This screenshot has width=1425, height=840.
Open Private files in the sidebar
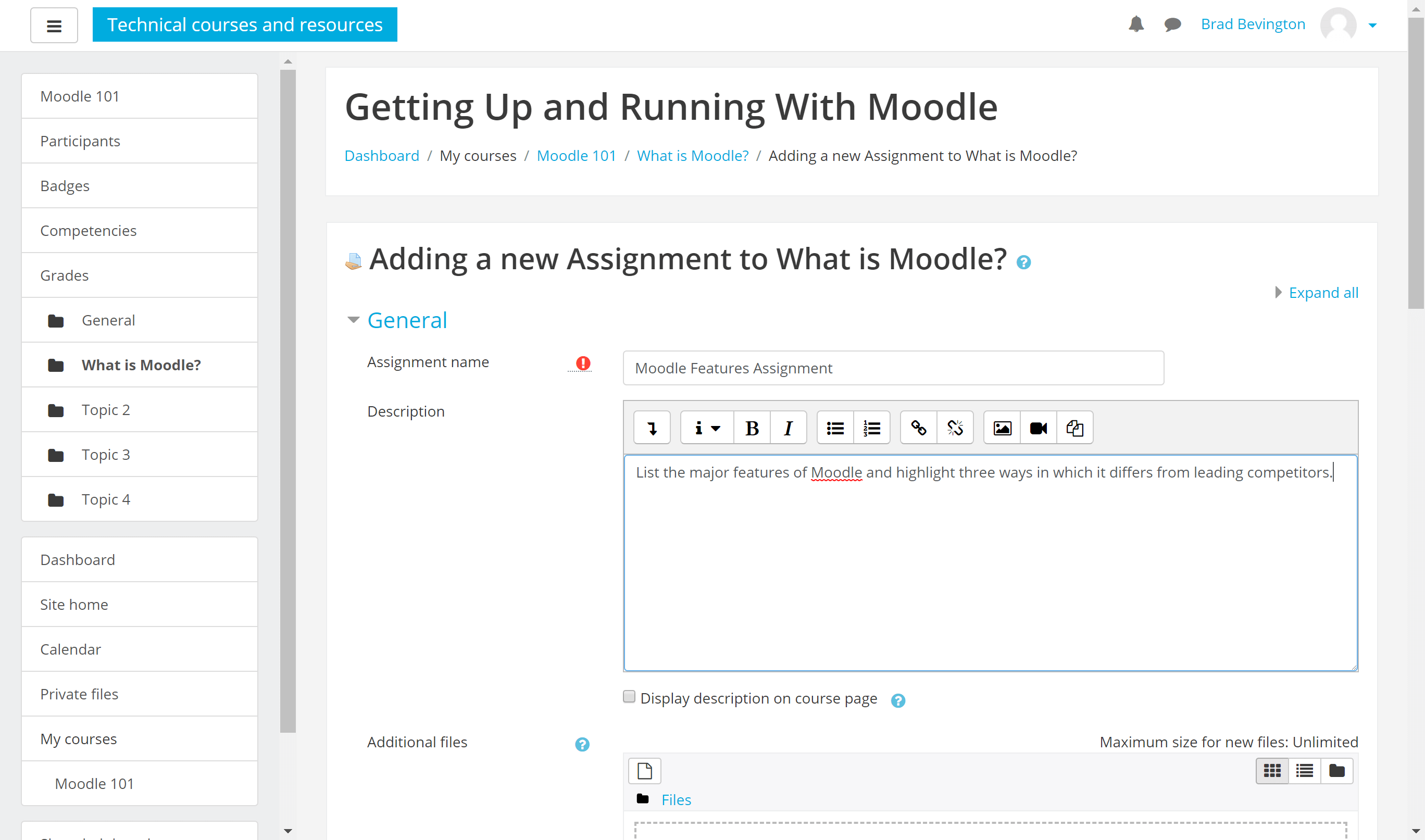(139, 694)
